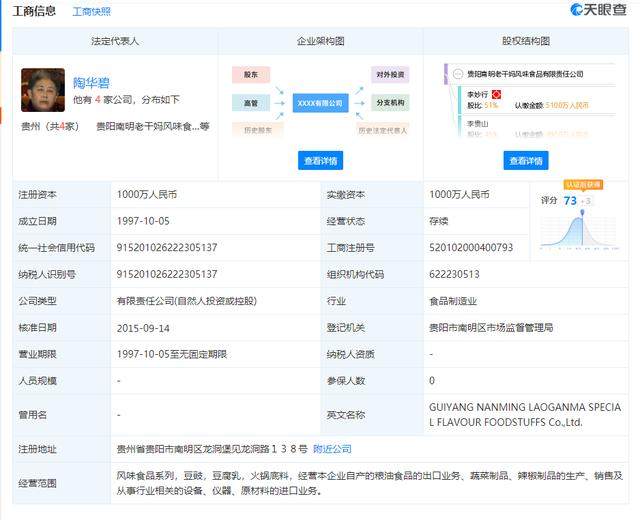This screenshot has width=640, height=520.
Task: Click the orange badge above the score
Action: coord(583,185)
